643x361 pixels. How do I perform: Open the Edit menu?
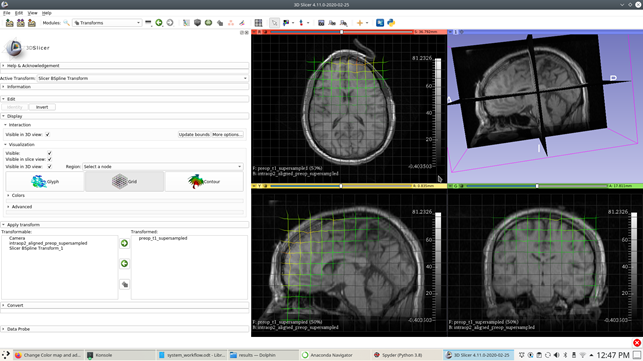19,13
